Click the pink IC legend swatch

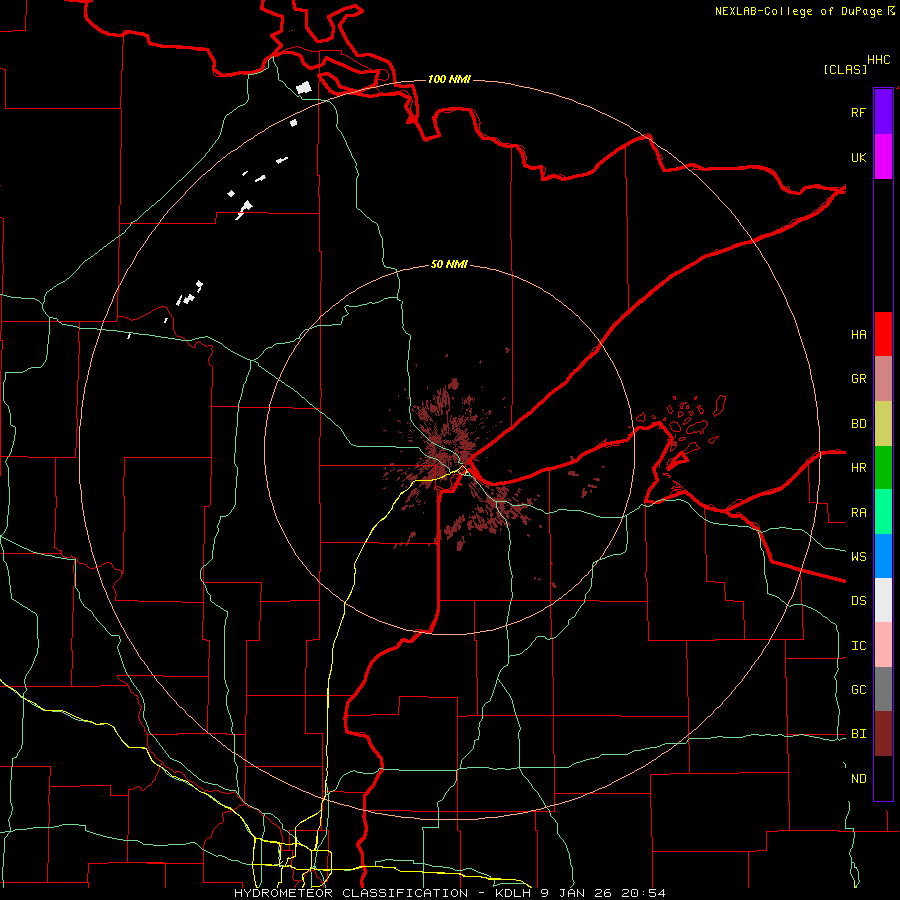point(883,645)
